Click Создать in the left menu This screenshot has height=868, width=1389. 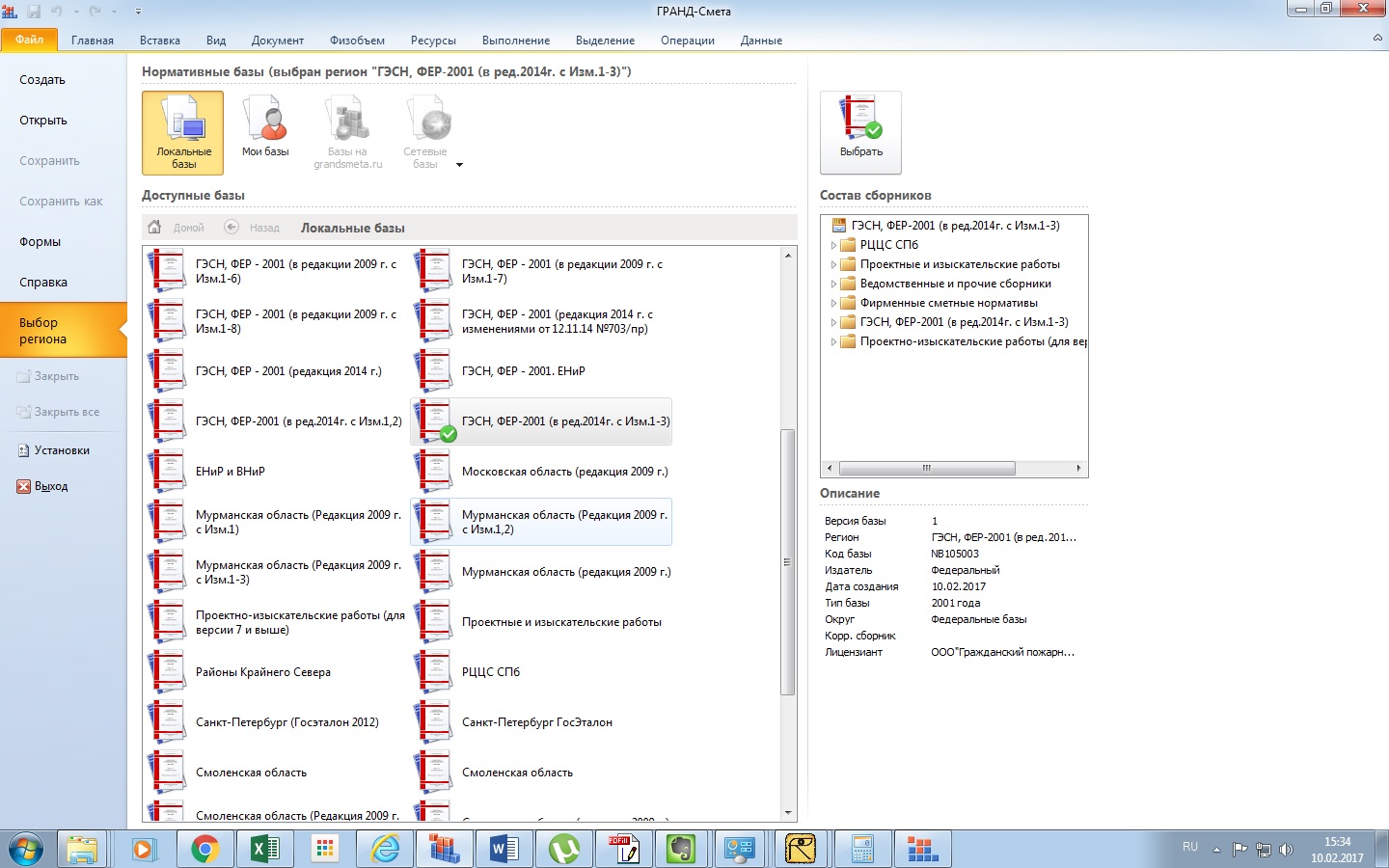tap(42, 80)
